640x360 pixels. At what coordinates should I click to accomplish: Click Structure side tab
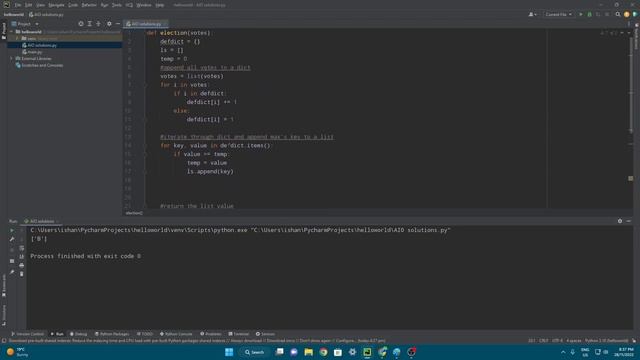tap(4, 315)
